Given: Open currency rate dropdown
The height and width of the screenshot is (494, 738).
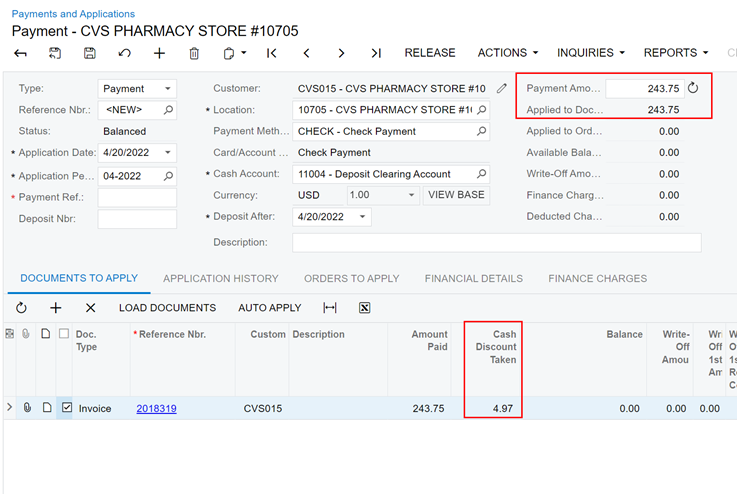Looking at the screenshot, I should (411, 195).
